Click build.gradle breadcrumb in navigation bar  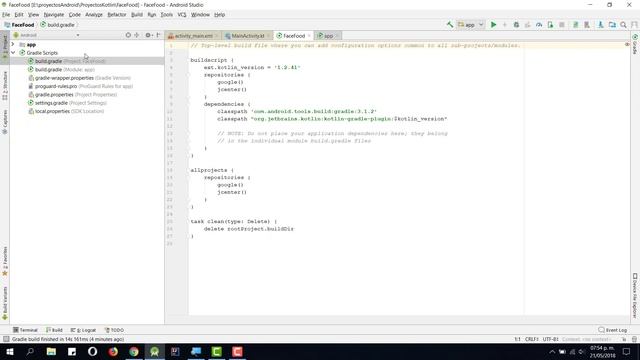click(x=57, y=25)
